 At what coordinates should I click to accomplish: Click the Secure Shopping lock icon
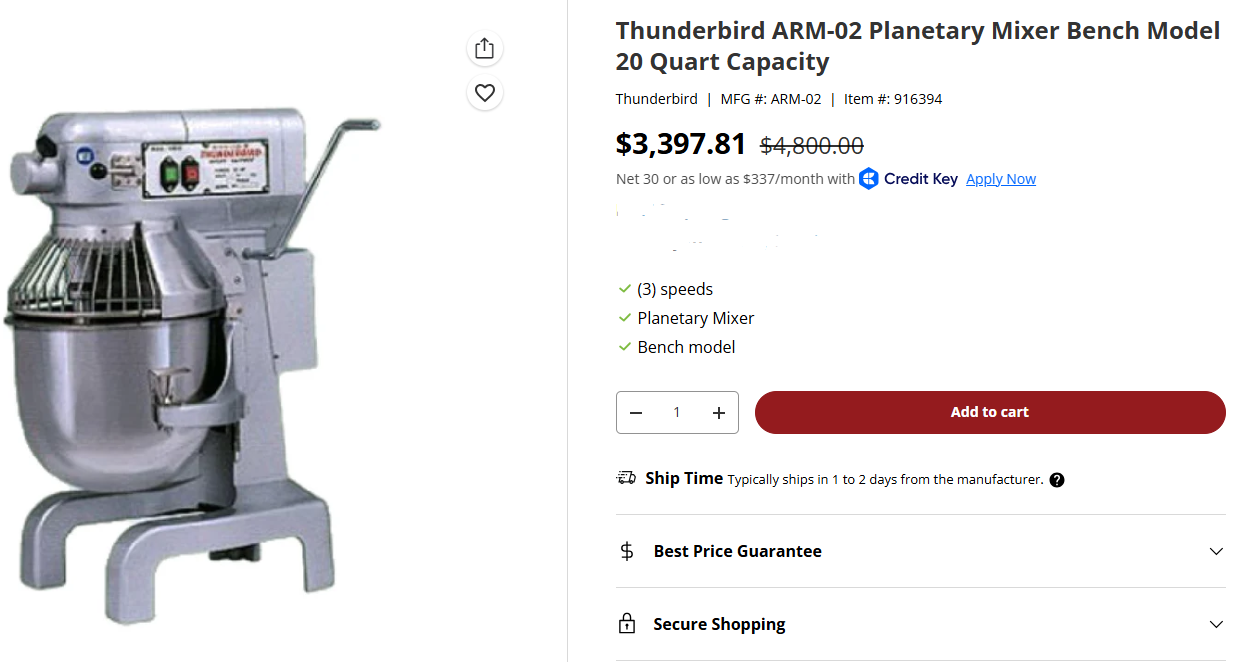coord(627,624)
